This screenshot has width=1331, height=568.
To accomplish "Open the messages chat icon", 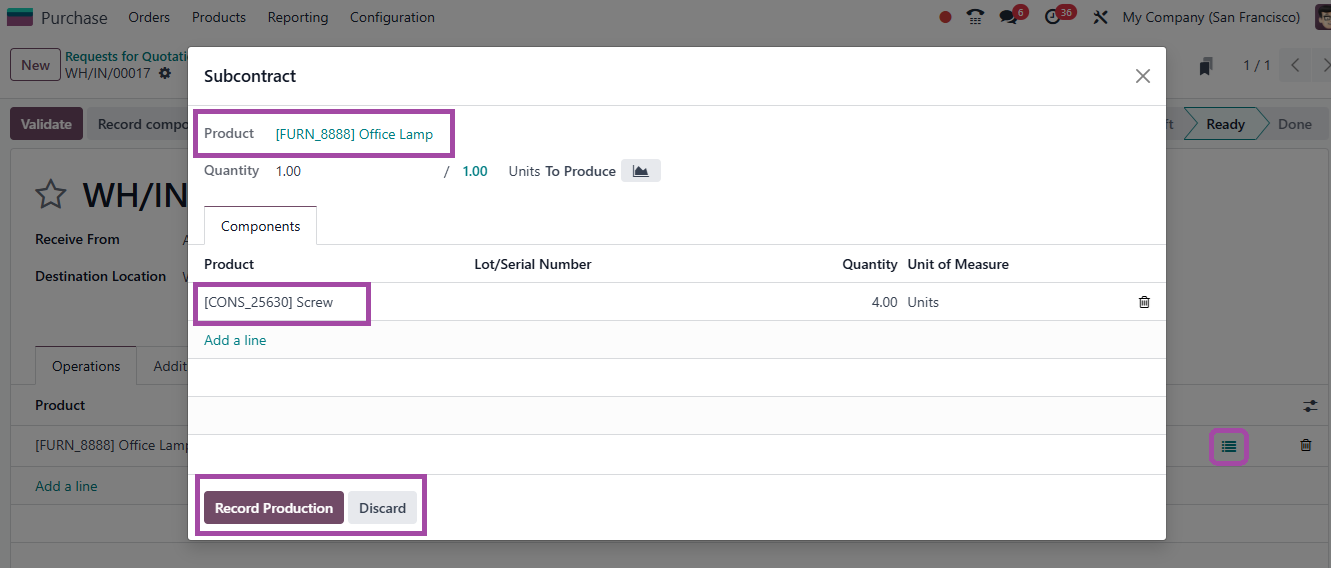I will (1008, 17).
